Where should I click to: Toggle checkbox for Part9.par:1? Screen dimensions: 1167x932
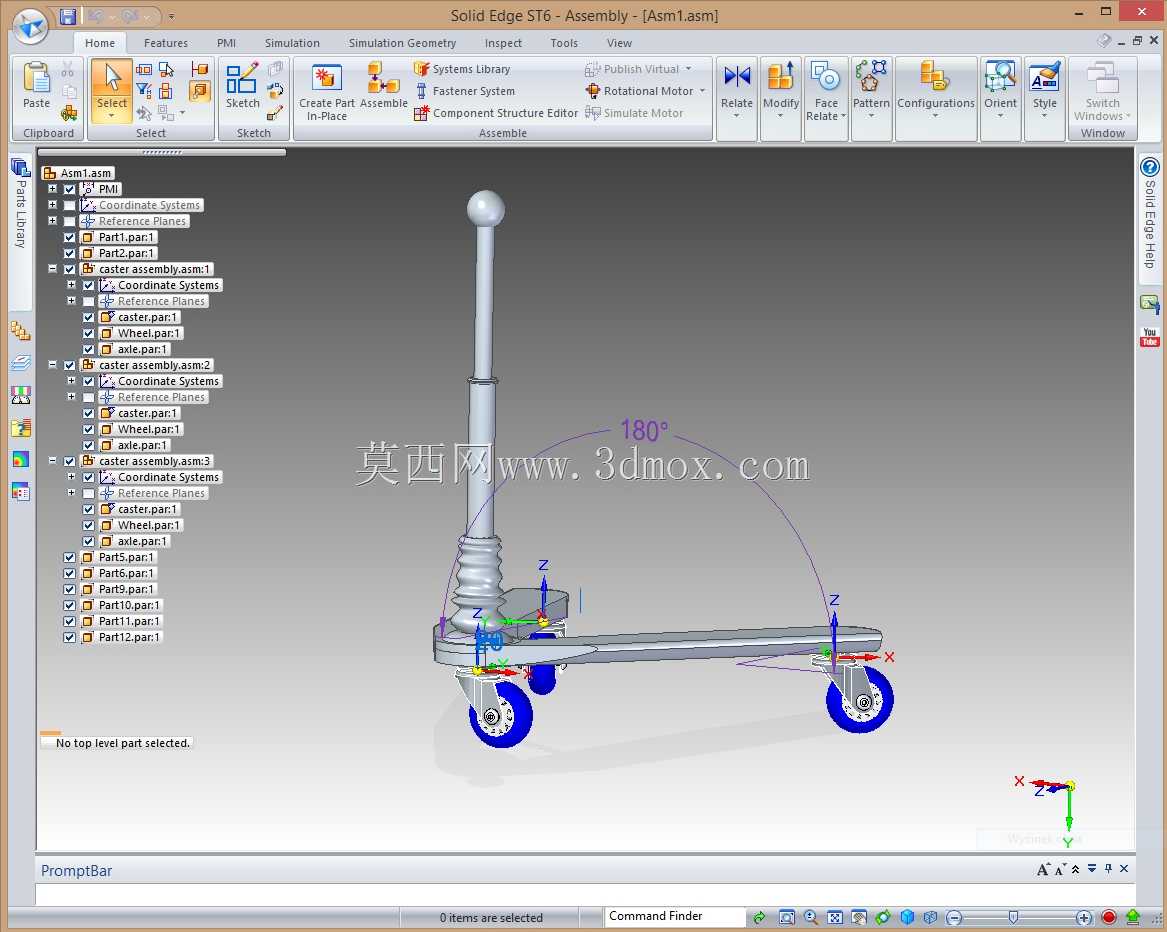point(69,590)
